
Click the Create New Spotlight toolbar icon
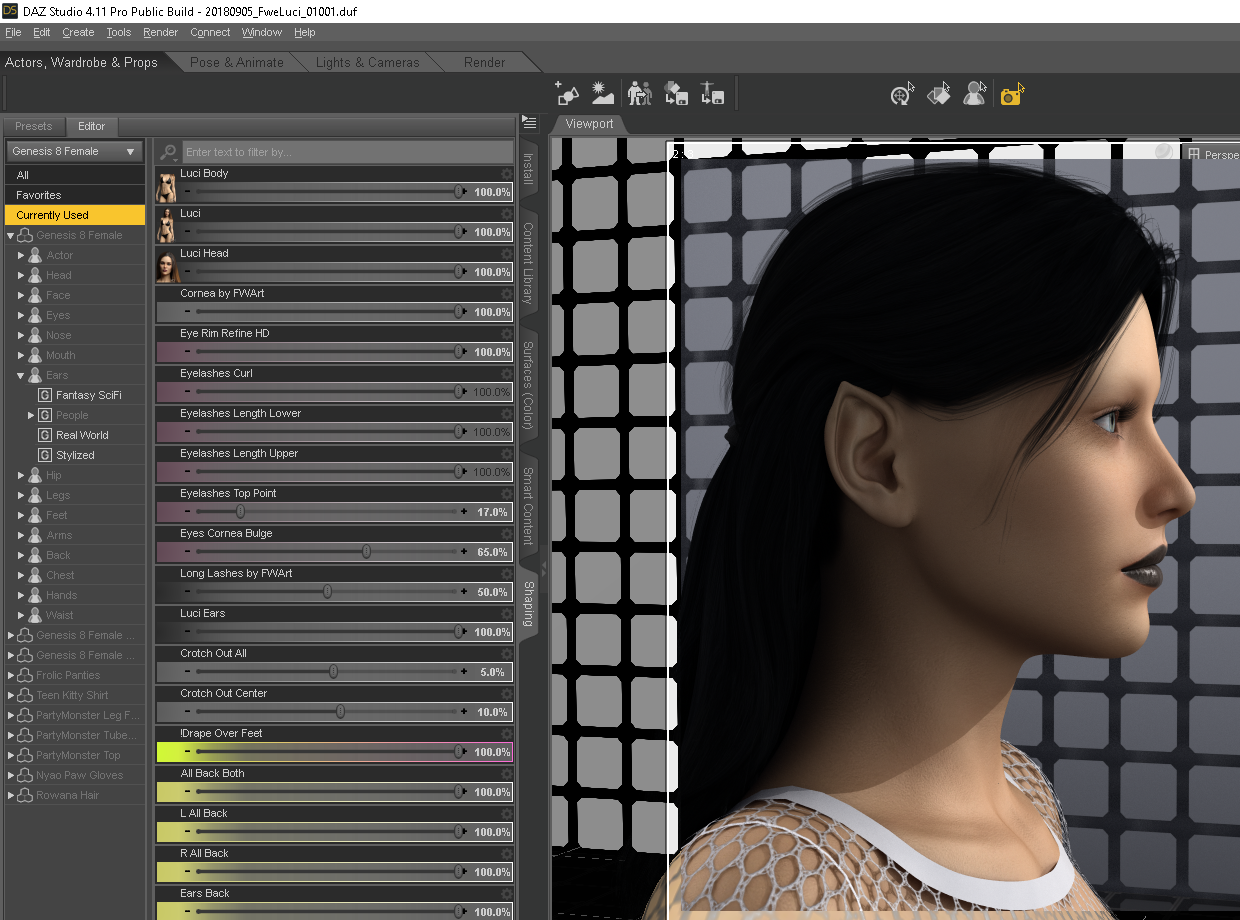(x=602, y=94)
